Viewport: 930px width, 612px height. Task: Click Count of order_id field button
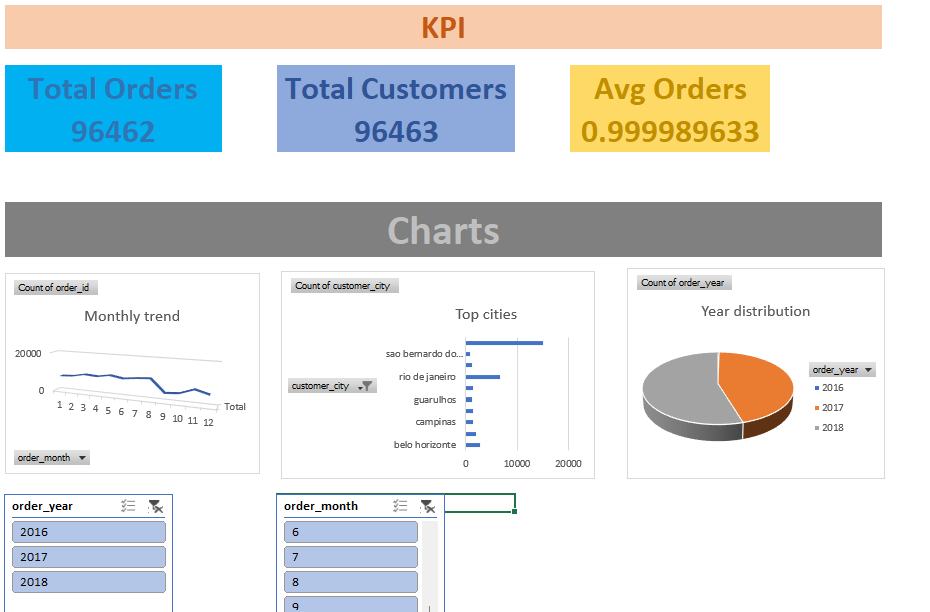pyautogui.click(x=56, y=288)
